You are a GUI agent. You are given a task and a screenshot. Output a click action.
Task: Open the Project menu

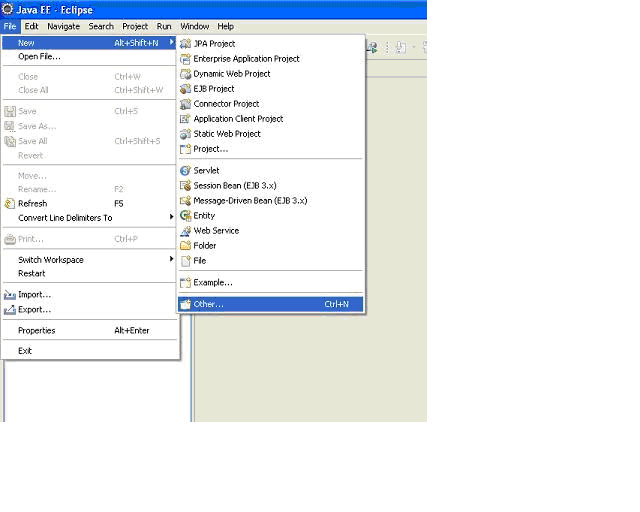[x=135, y=27]
